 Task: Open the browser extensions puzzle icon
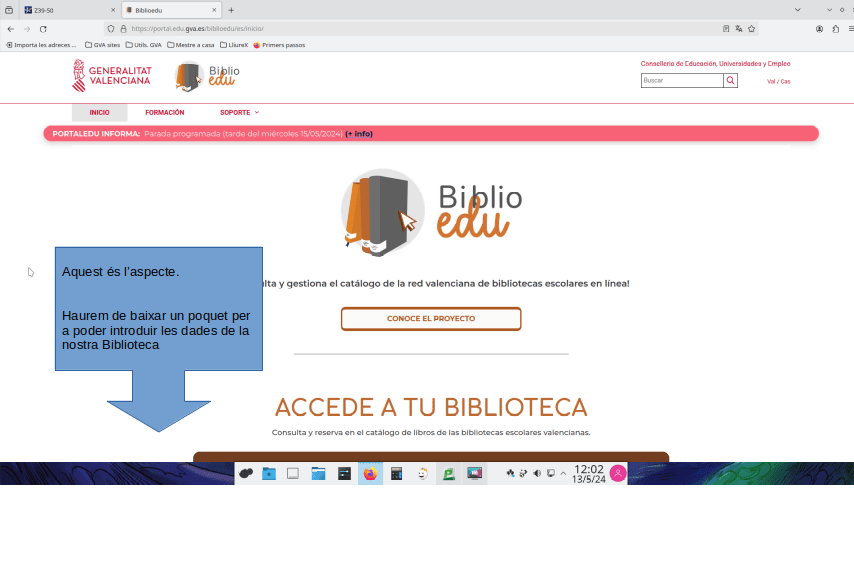(835, 29)
